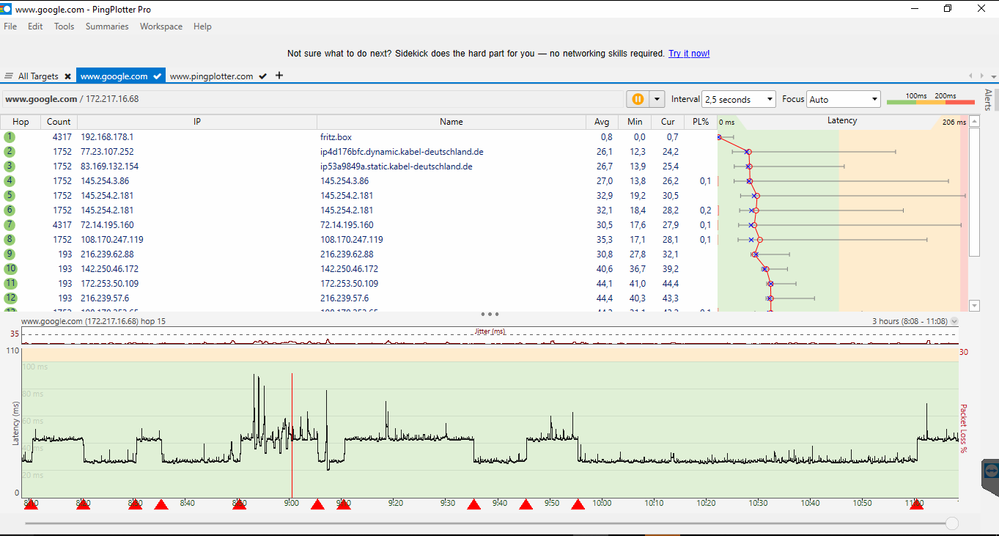Click the red marker triangle at 9:45
The height and width of the screenshot is (536, 999).
pos(526,505)
